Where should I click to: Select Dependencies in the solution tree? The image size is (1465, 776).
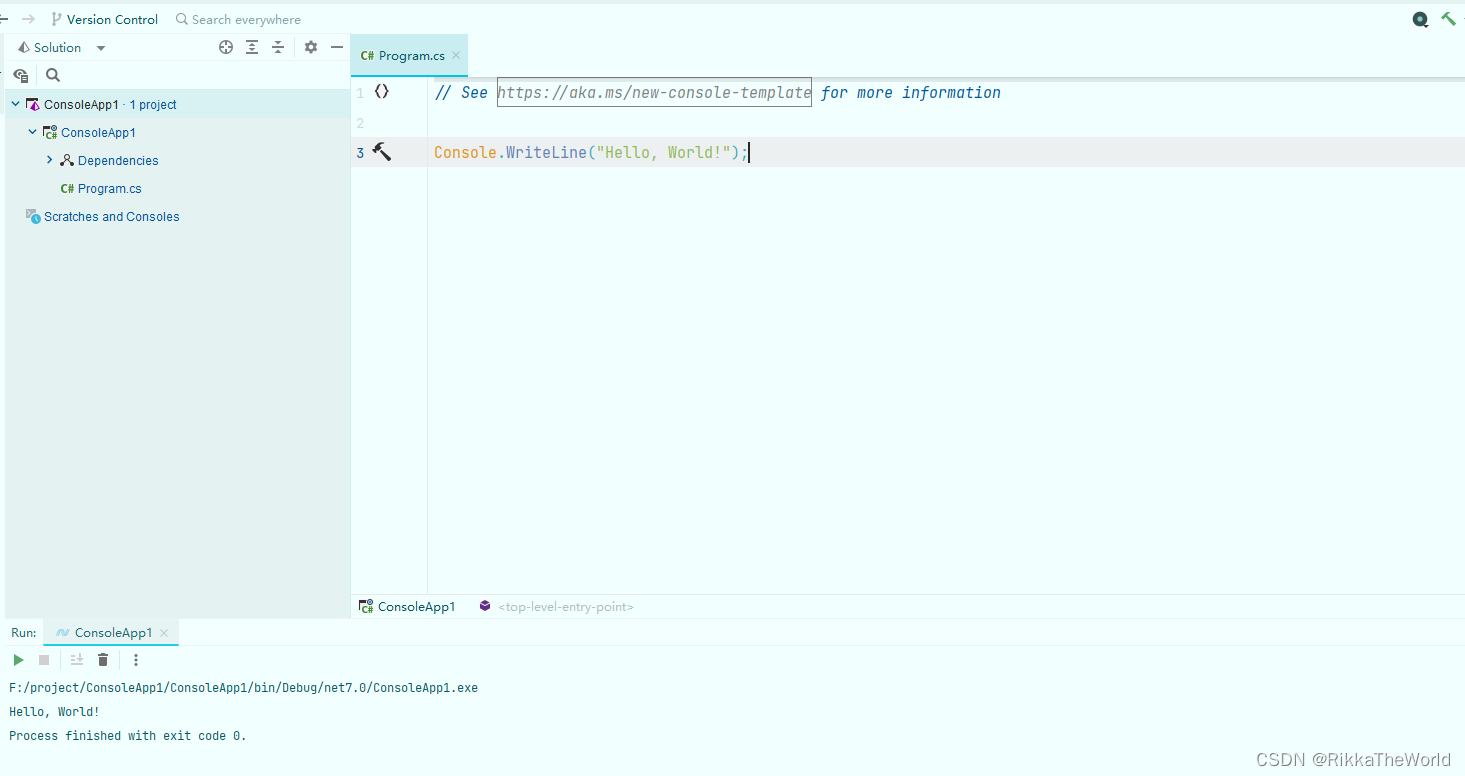coord(118,160)
